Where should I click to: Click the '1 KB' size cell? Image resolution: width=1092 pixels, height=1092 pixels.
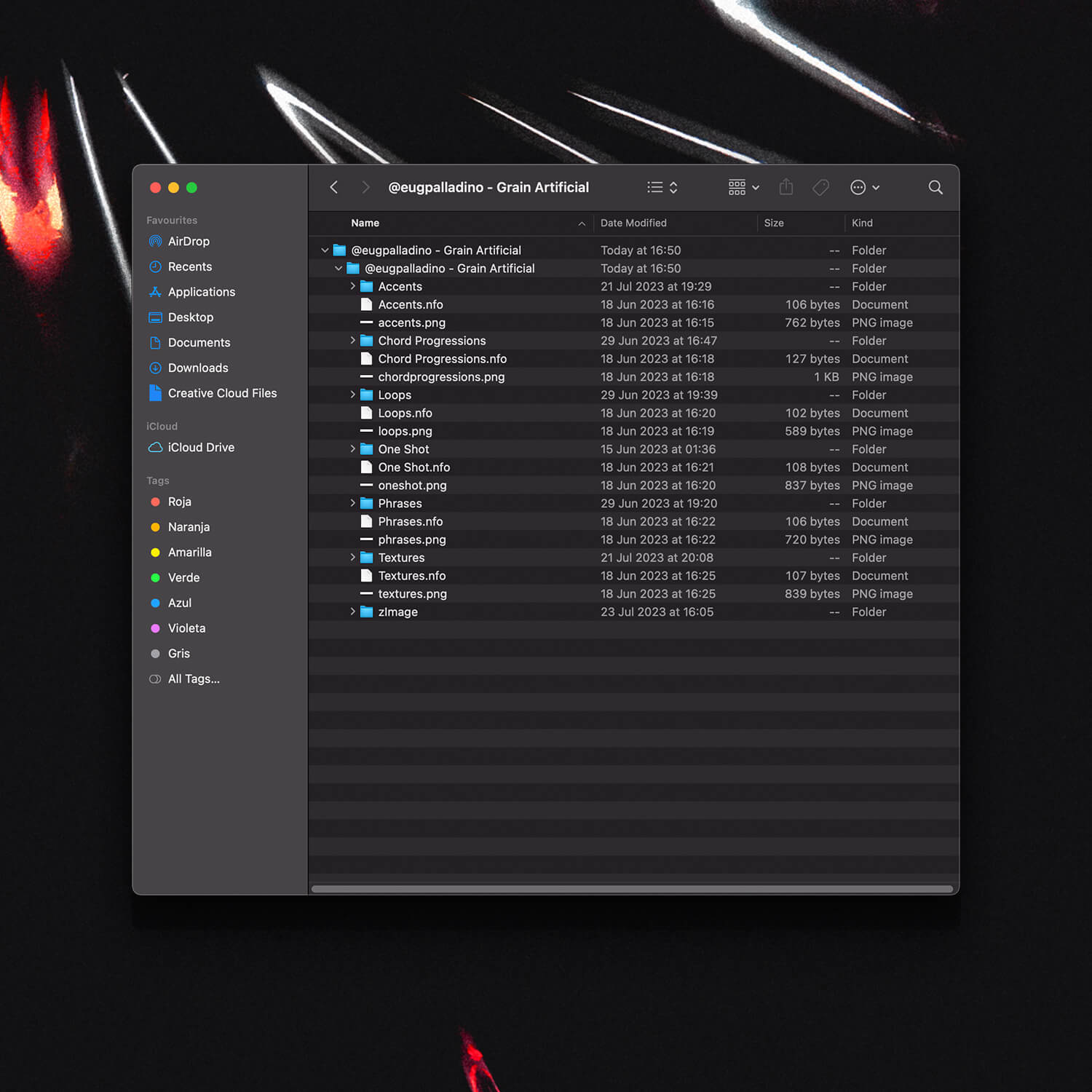click(x=826, y=377)
